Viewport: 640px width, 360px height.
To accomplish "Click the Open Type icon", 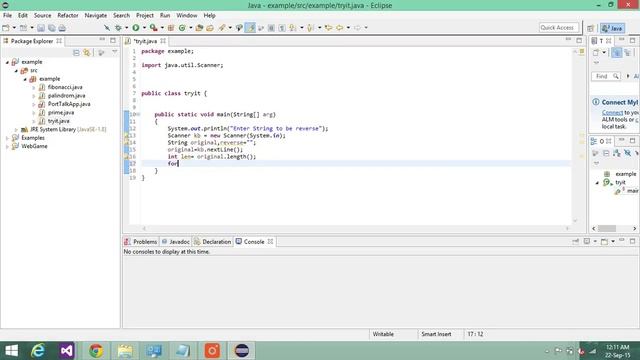I will coord(199,28).
